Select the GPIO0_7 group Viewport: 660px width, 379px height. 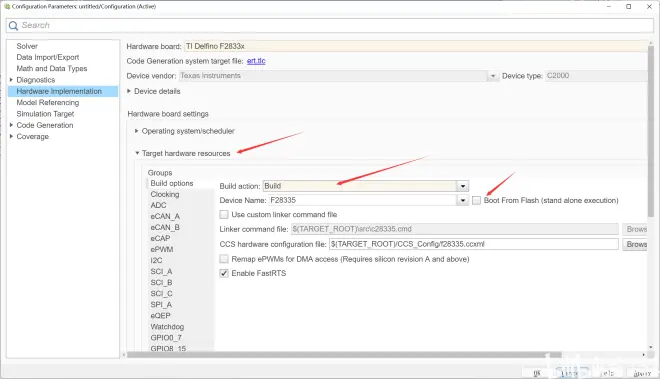(x=166, y=338)
